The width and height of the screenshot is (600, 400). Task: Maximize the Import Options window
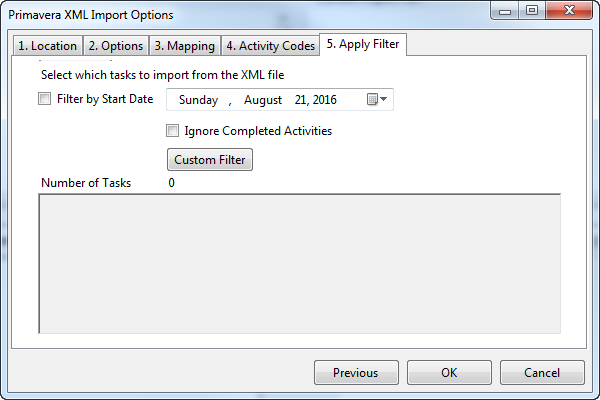[x=532, y=11]
